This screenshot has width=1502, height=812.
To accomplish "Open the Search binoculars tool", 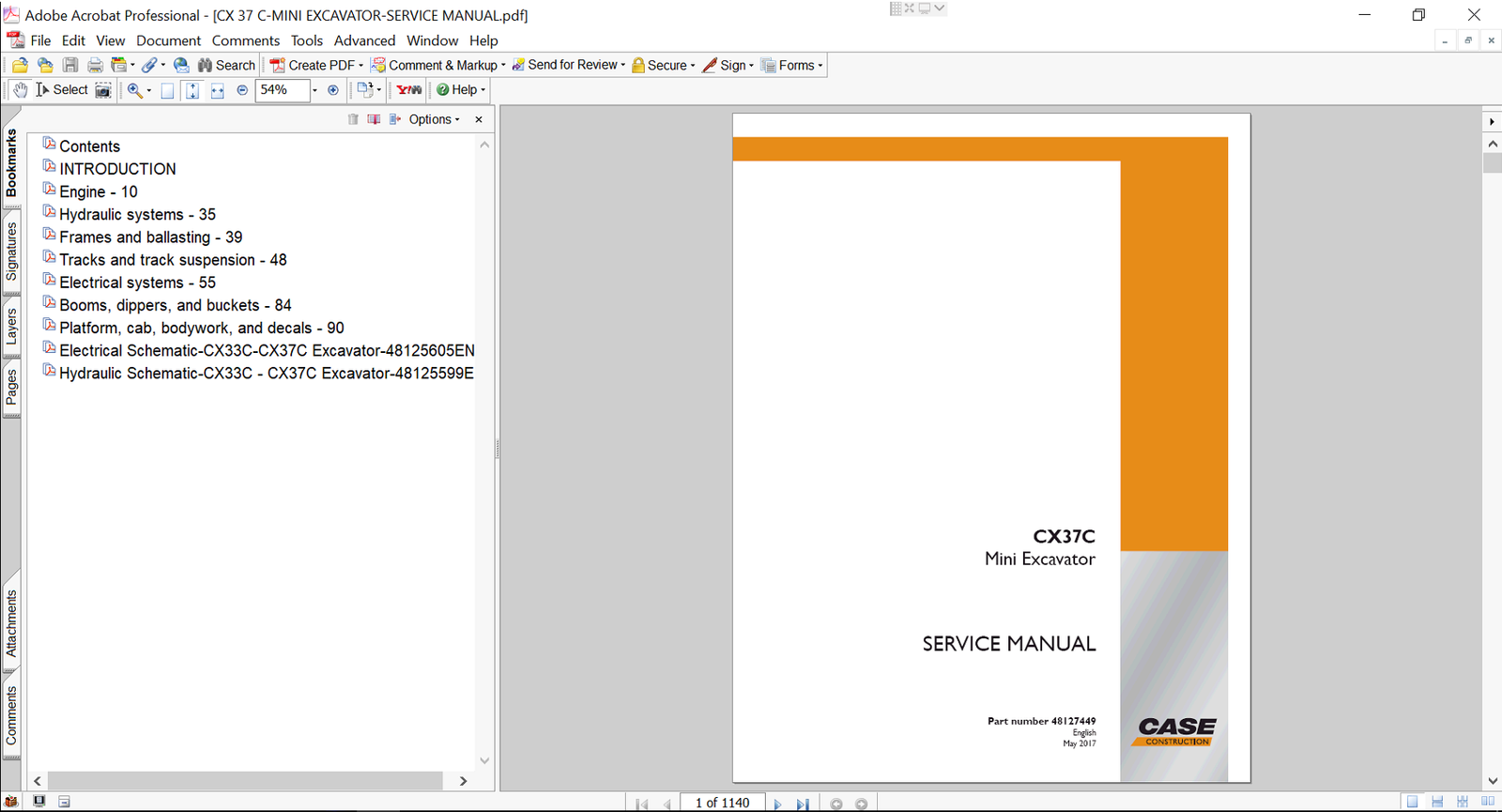I will [226, 65].
